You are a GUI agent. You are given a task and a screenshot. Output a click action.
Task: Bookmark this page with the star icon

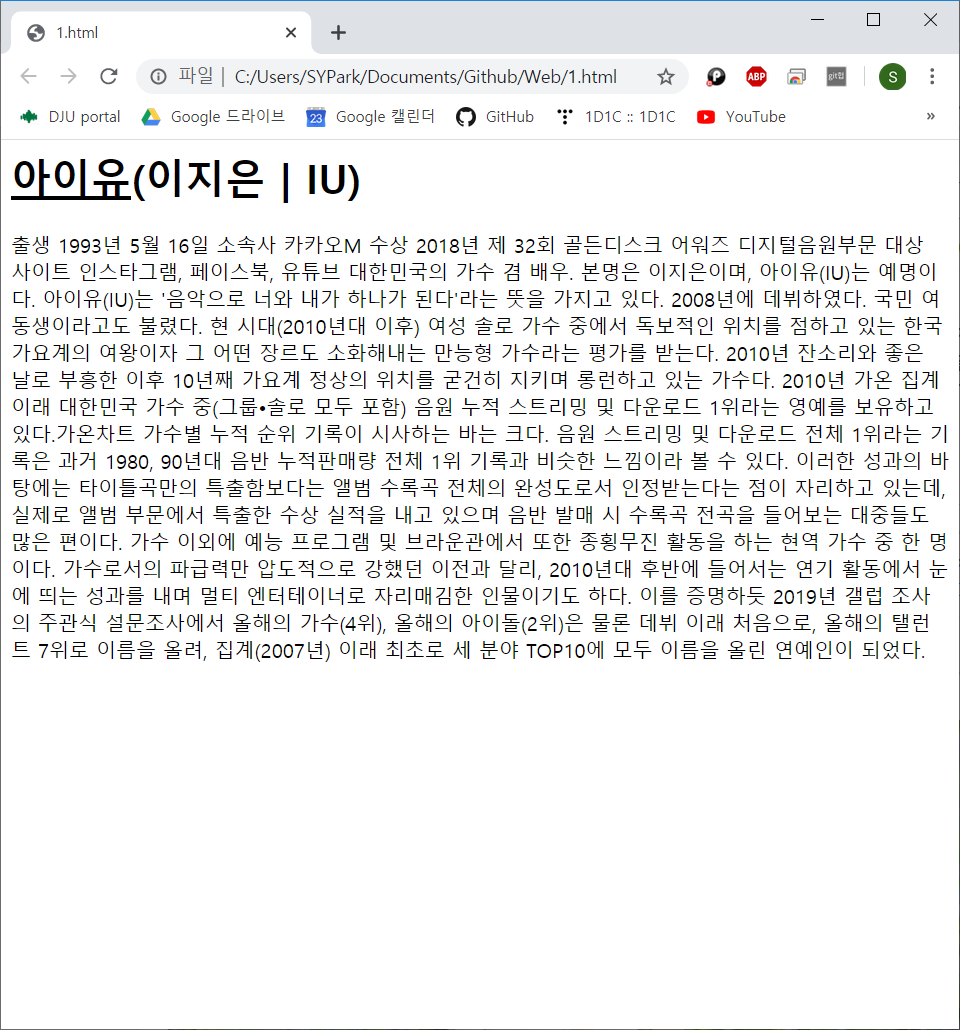[x=666, y=77]
